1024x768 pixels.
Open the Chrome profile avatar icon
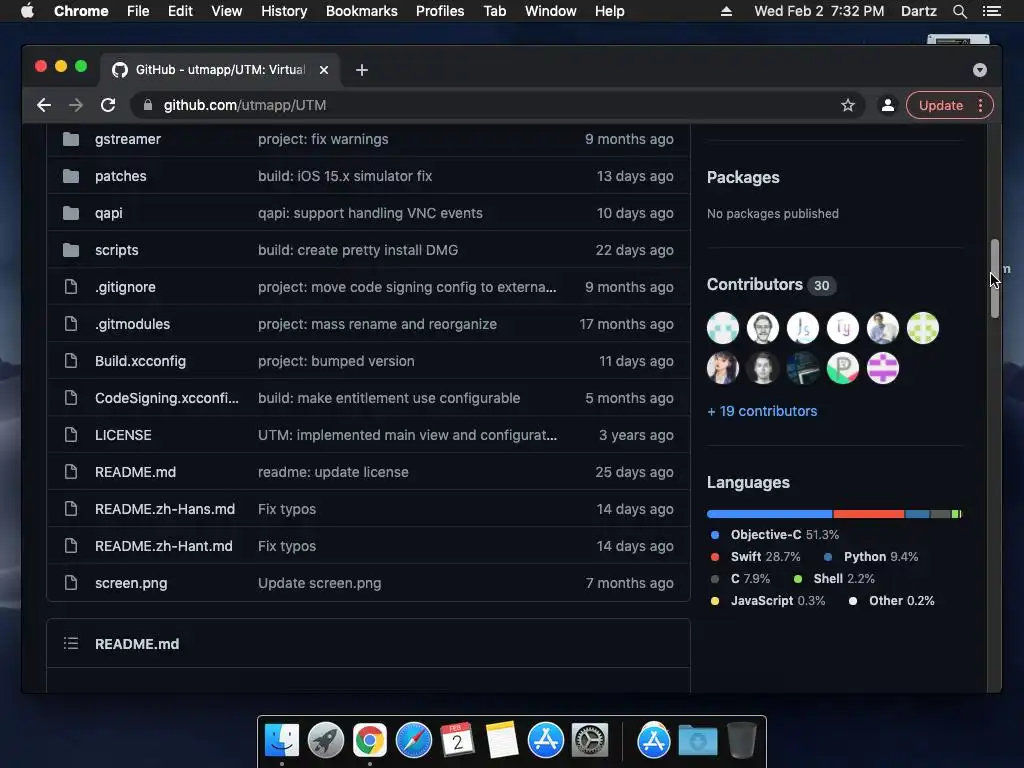click(888, 105)
